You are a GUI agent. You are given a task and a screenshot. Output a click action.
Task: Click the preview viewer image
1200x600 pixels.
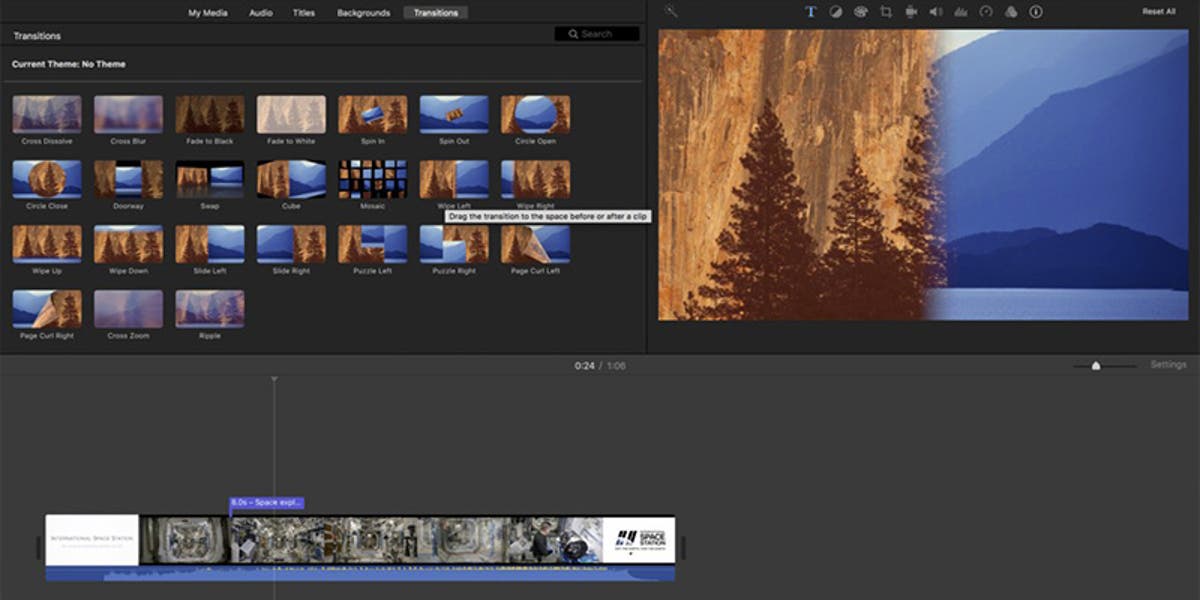coord(923,175)
